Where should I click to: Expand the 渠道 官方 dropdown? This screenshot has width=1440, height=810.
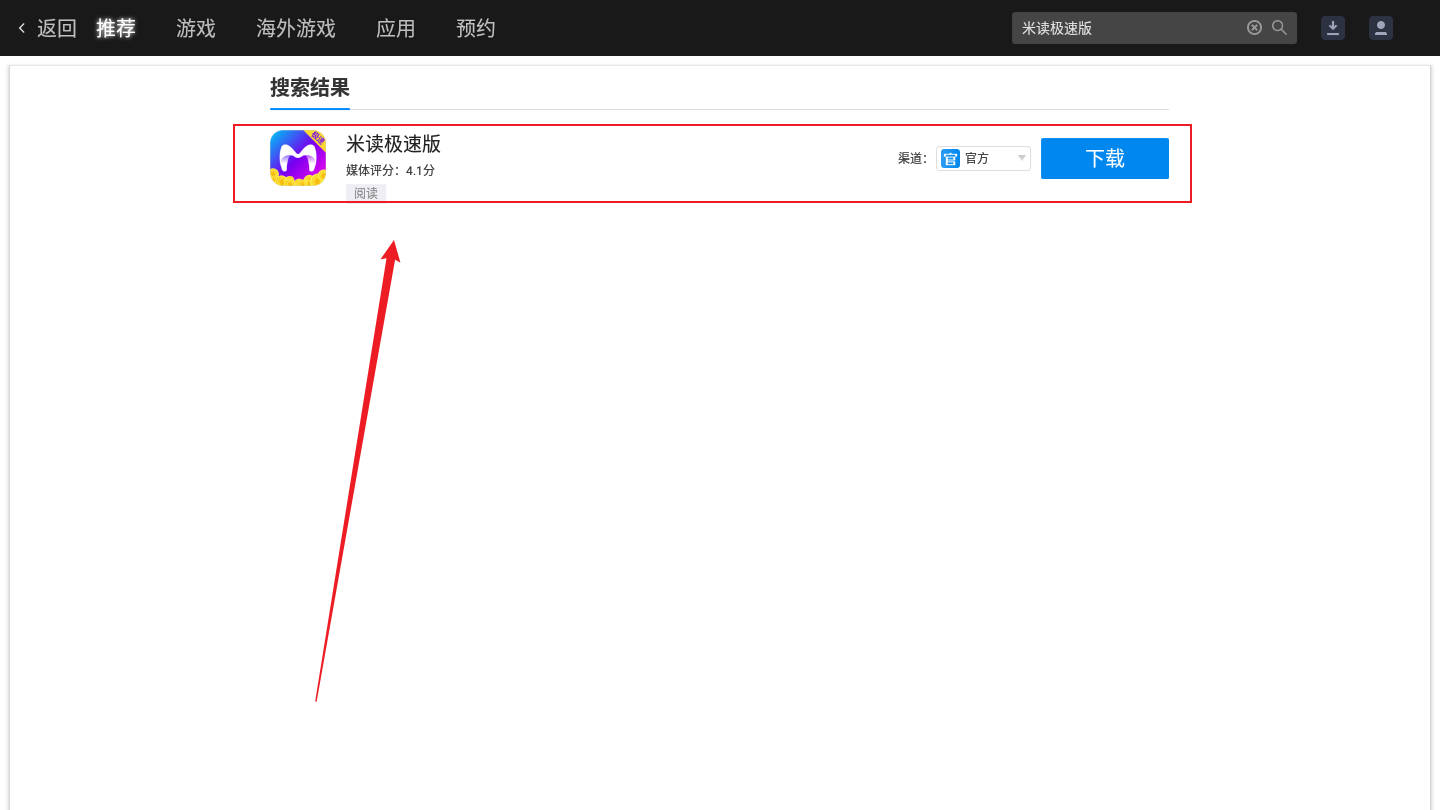[984, 158]
